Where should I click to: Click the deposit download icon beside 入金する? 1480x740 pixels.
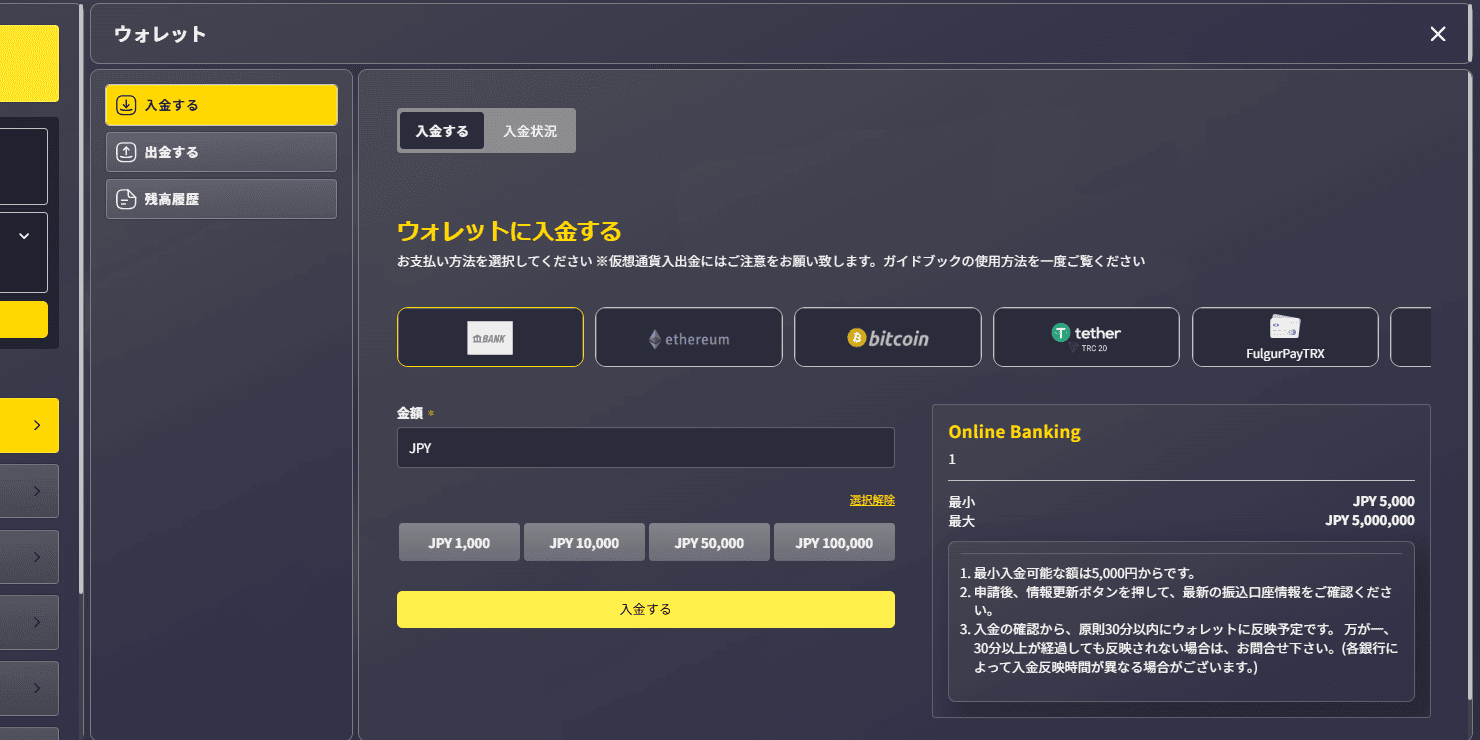(x=126, y=105)
